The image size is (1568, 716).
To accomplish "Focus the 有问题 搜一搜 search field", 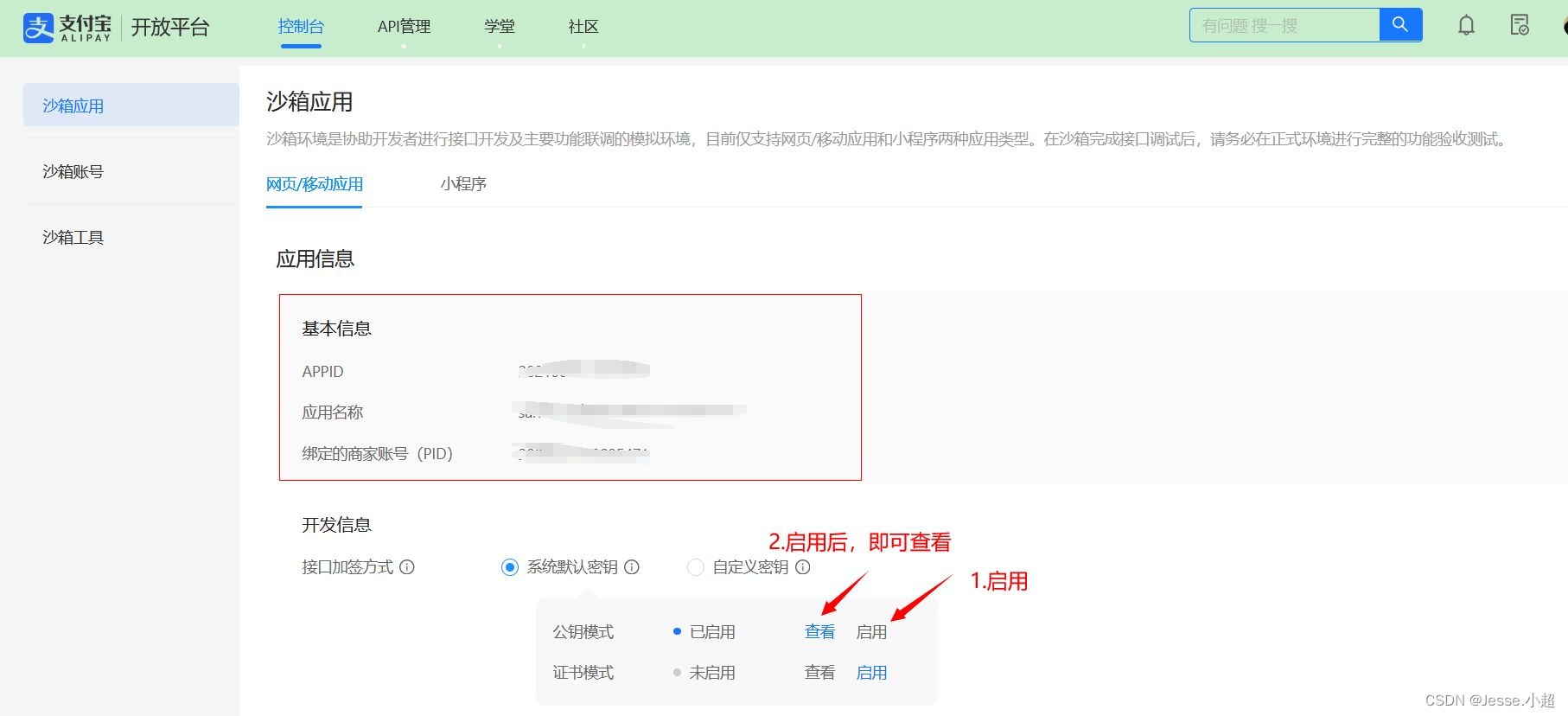I will point(1284,25).
